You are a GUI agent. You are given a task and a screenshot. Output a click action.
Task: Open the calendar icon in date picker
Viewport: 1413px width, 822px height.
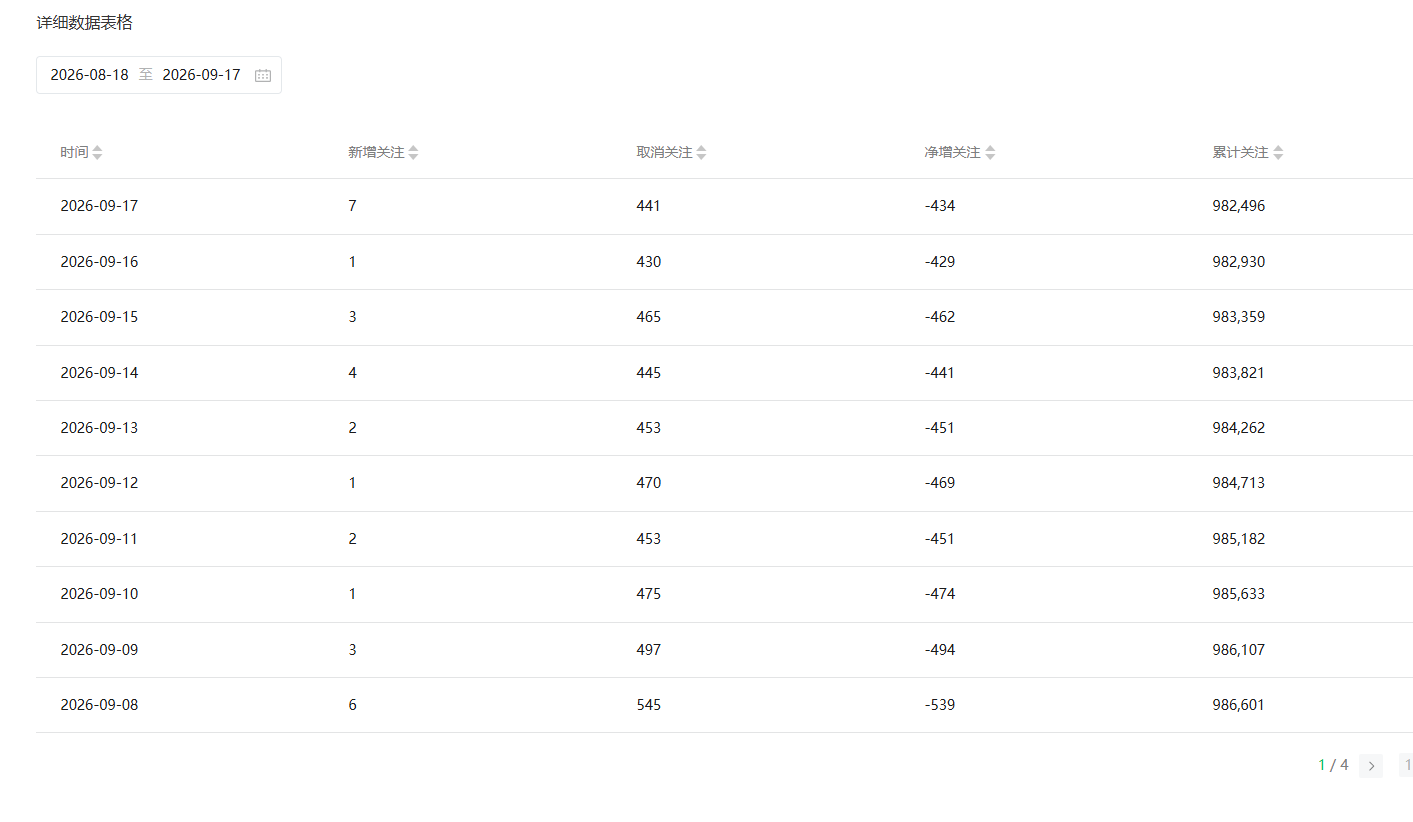coord(263,75)
